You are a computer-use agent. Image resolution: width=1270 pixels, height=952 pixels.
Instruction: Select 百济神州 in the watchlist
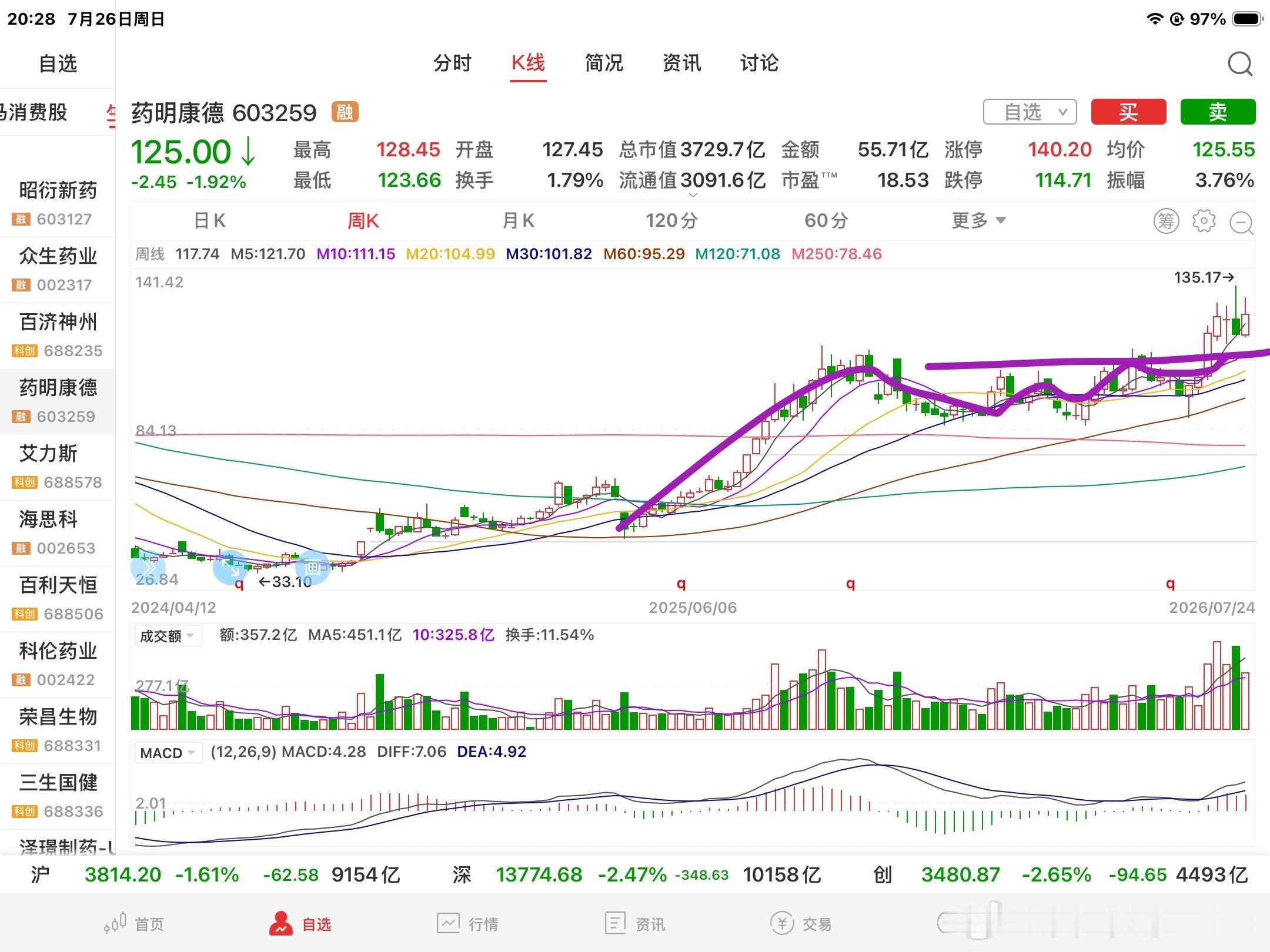click(58, 336)
